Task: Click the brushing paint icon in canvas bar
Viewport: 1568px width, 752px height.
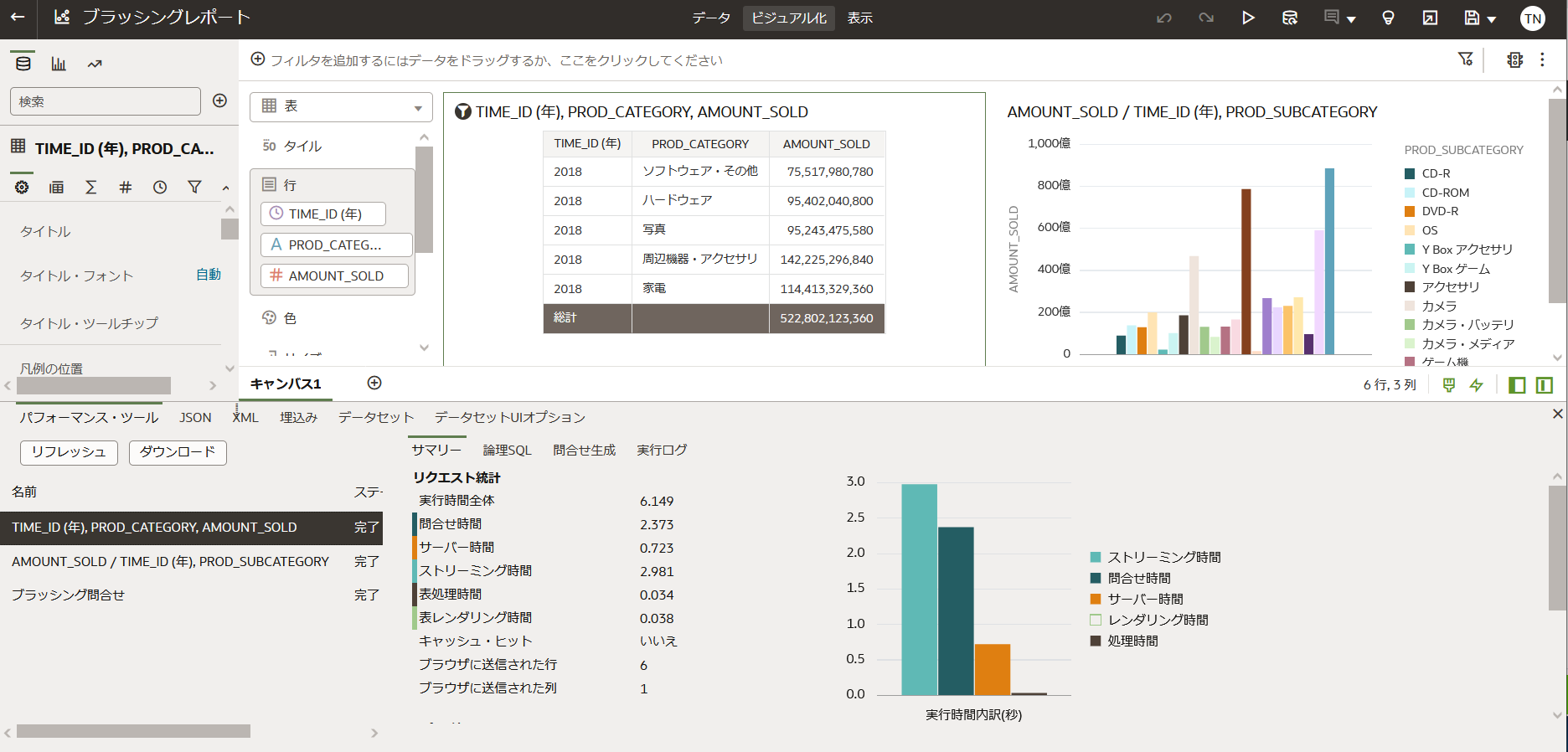Action: 1449,384
